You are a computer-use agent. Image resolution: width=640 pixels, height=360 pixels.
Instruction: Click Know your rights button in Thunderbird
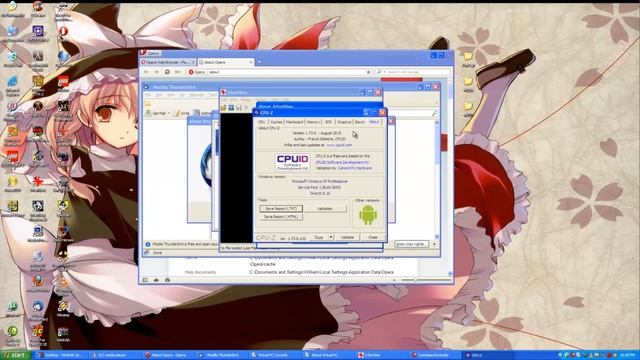click(411, 244)
